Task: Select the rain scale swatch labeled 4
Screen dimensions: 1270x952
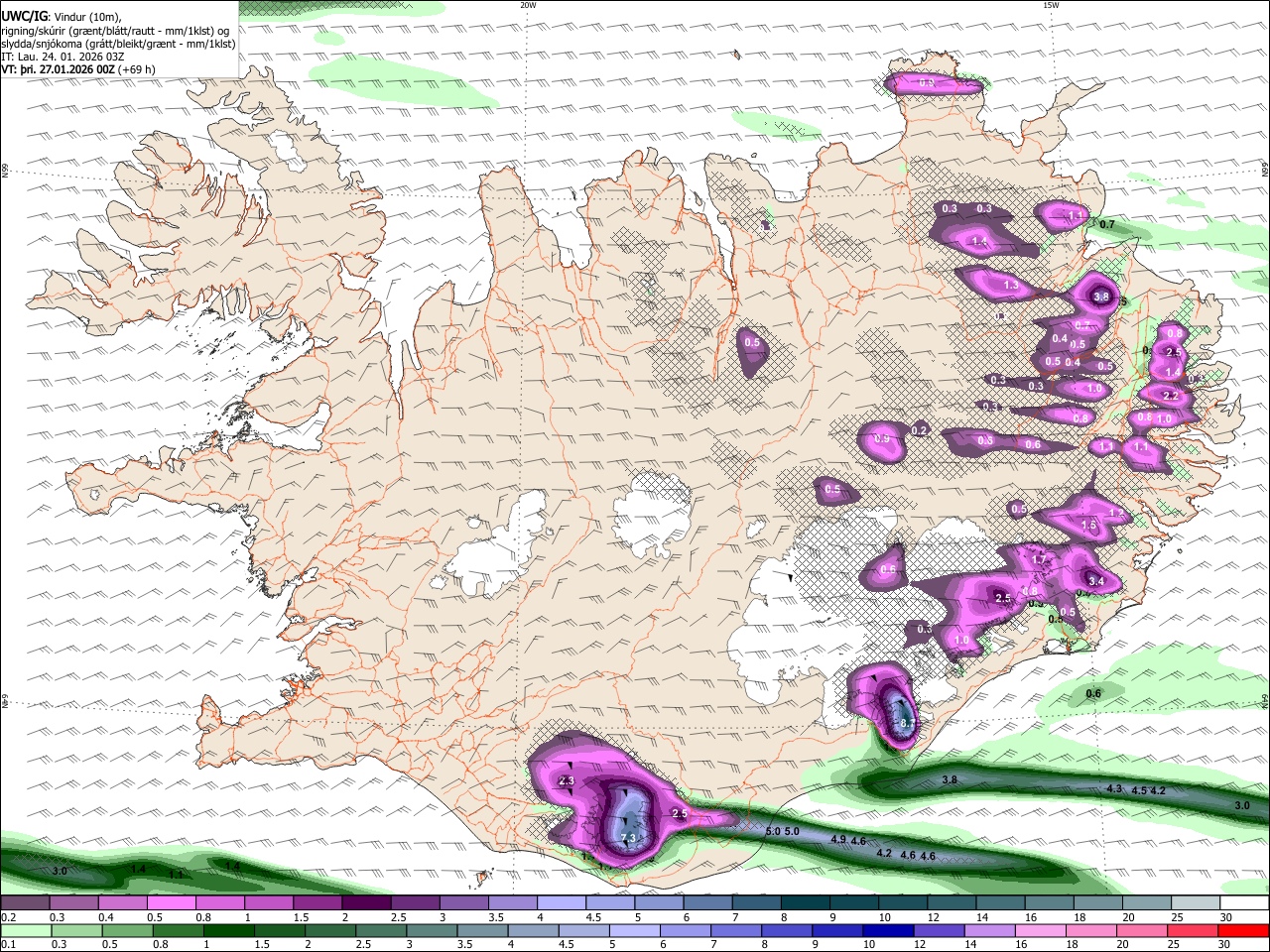Action: point(532,930)
